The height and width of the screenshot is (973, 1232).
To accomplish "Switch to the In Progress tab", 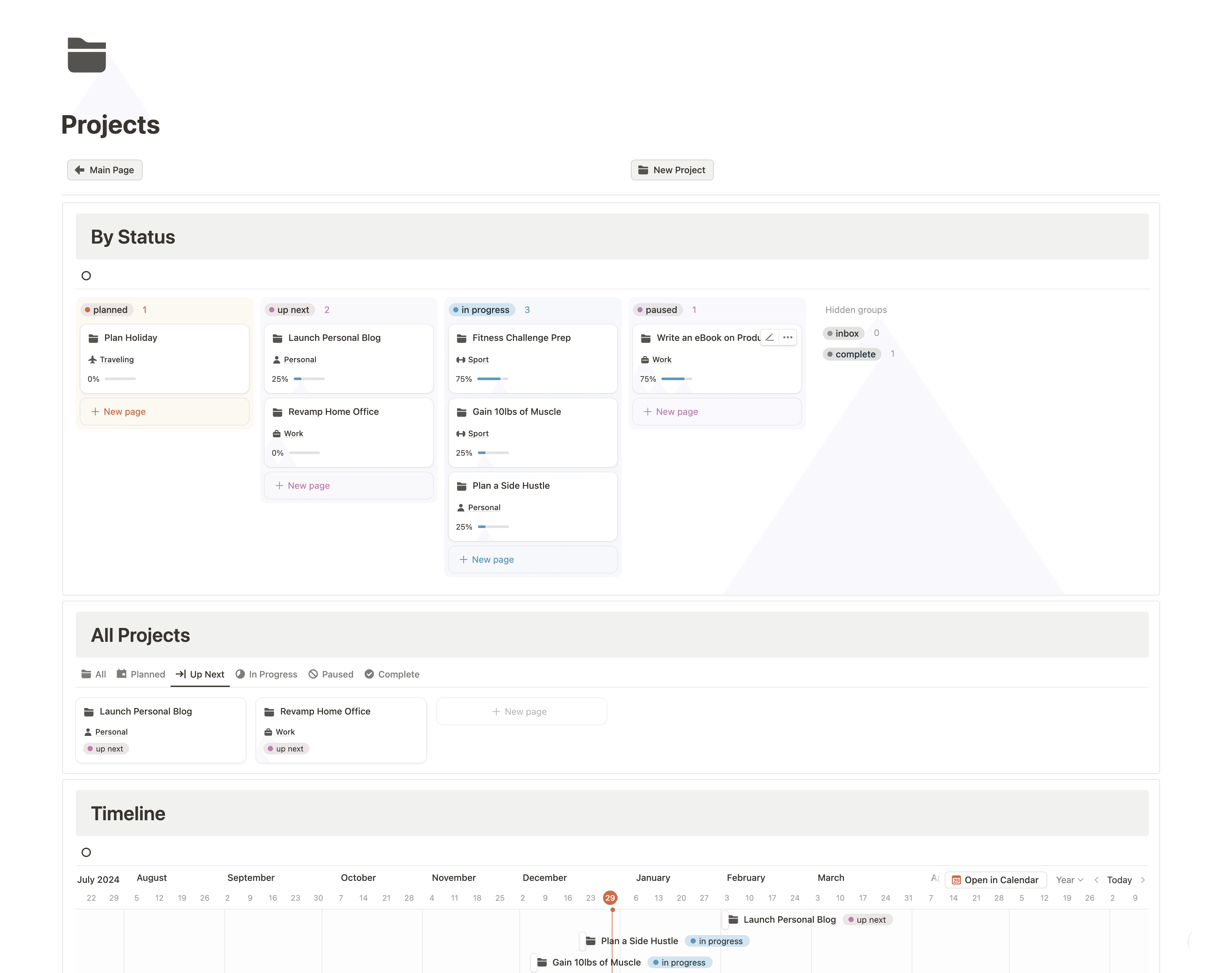I will coord(267,674).
